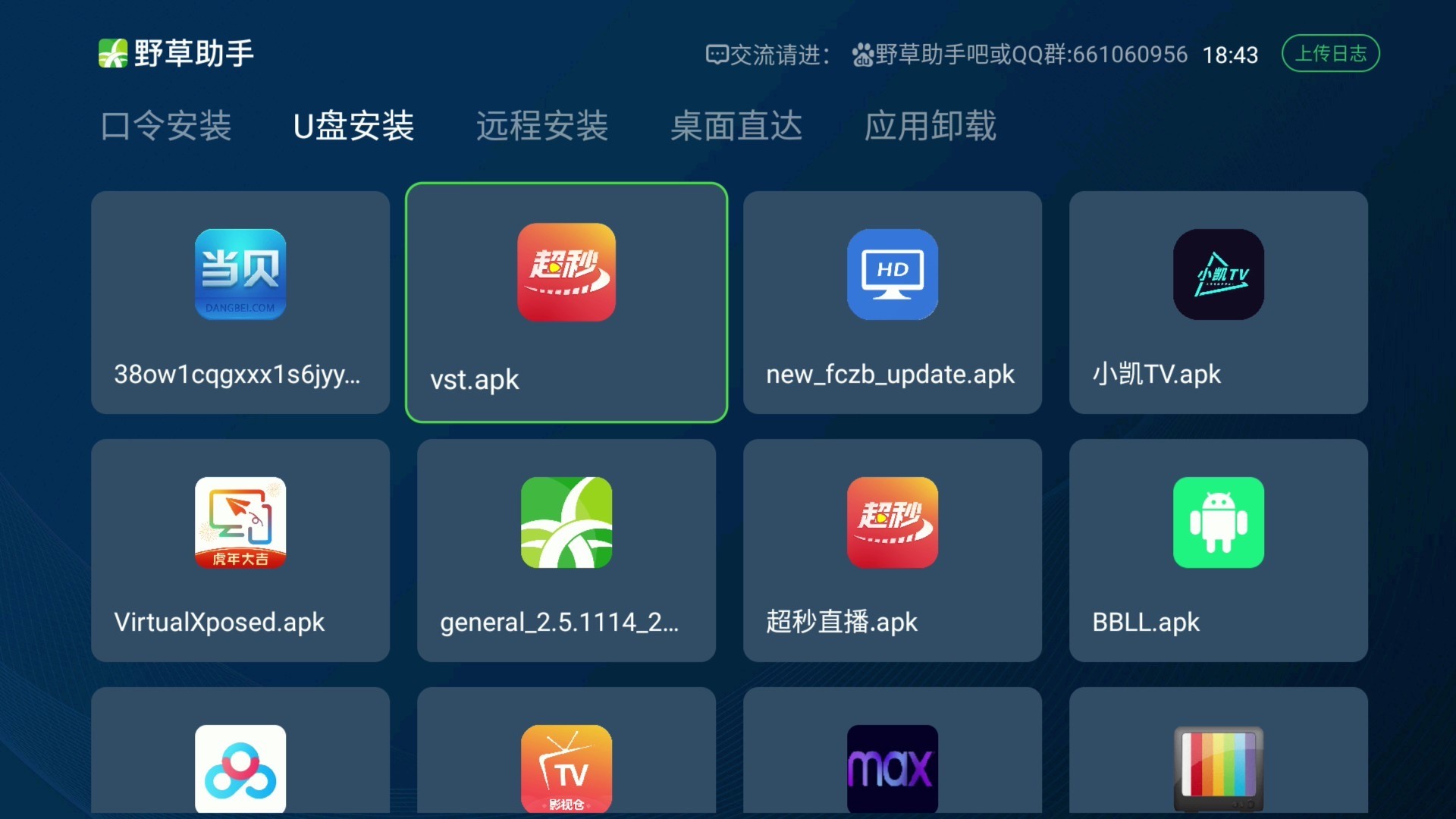Select U盘安装 active tab
Screen dimensions: 1456x819
coord(353,125)
